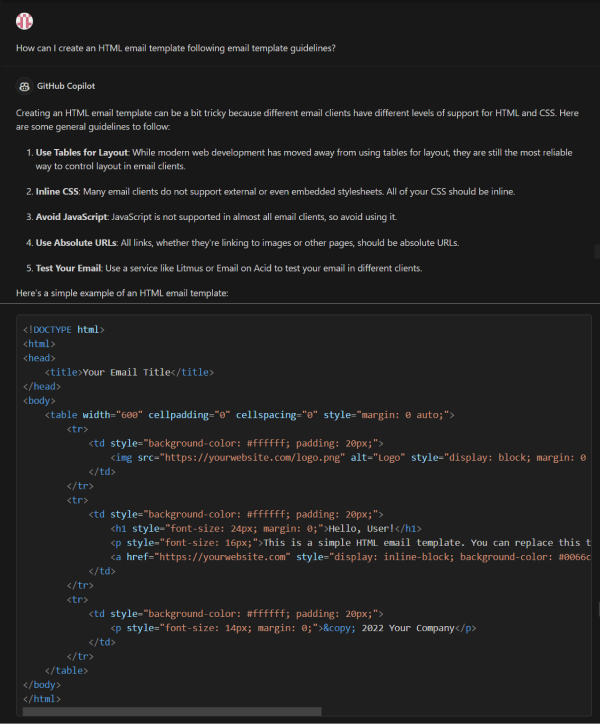
Task: Click the <!DOCTYPE html> line in code
Action: point(63,329)
